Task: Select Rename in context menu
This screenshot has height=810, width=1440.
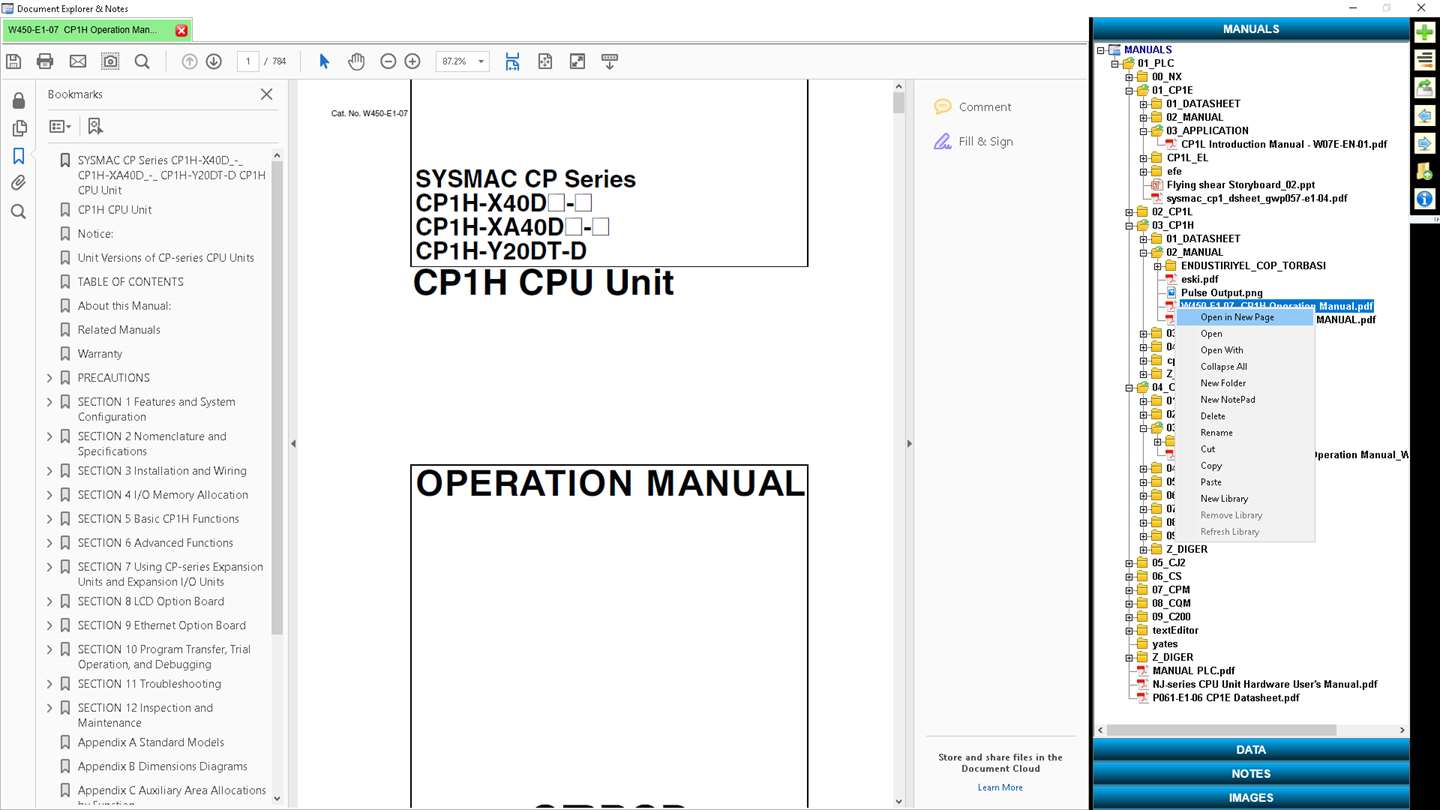Action: pos(1244,433)
